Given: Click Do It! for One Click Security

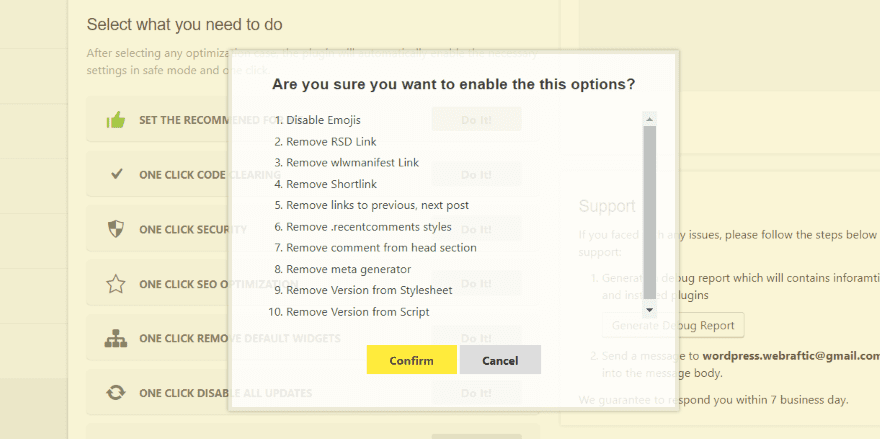Looking at the screenshot, I should 476,230.
